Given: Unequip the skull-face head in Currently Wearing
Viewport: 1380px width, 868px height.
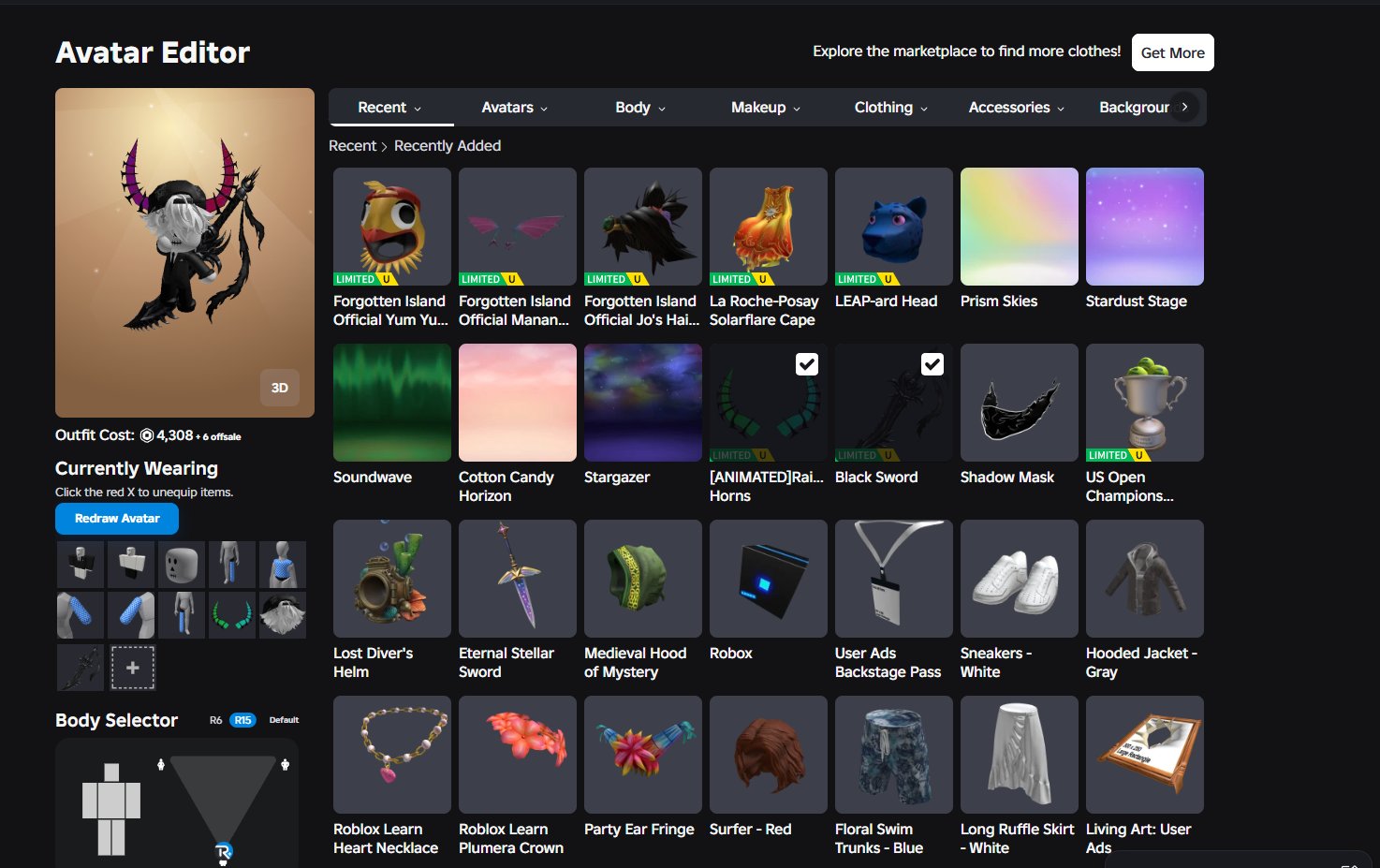Looking at the screenshot, I should pos(182,564).
